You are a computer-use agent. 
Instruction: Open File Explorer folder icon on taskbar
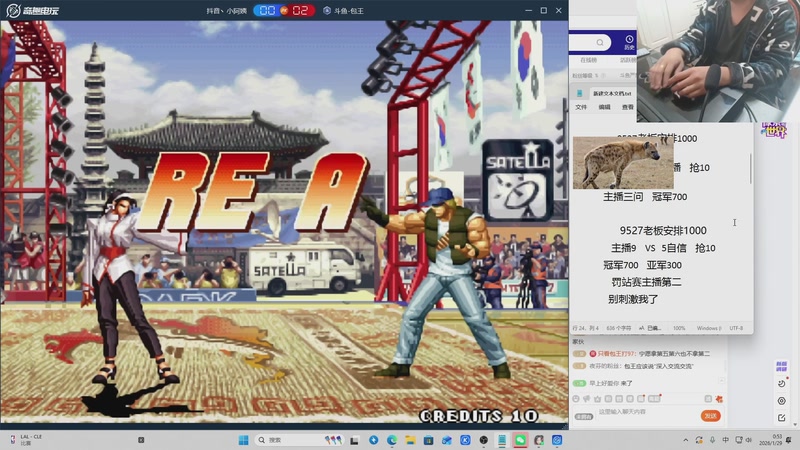pyautogui.click(x=410, y=440)
